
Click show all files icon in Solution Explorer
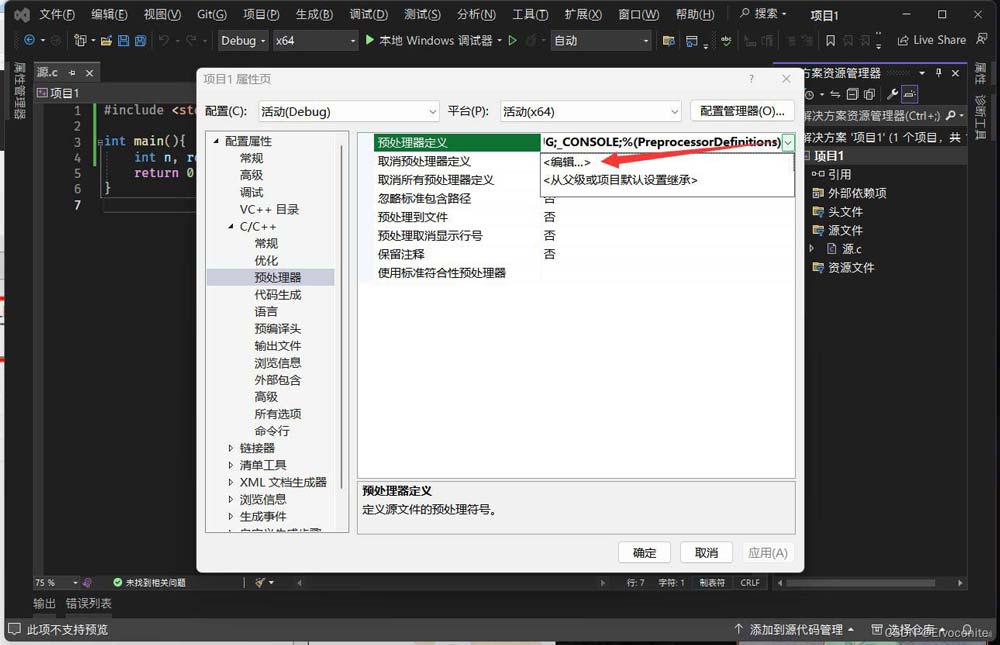tap(869, 94)
